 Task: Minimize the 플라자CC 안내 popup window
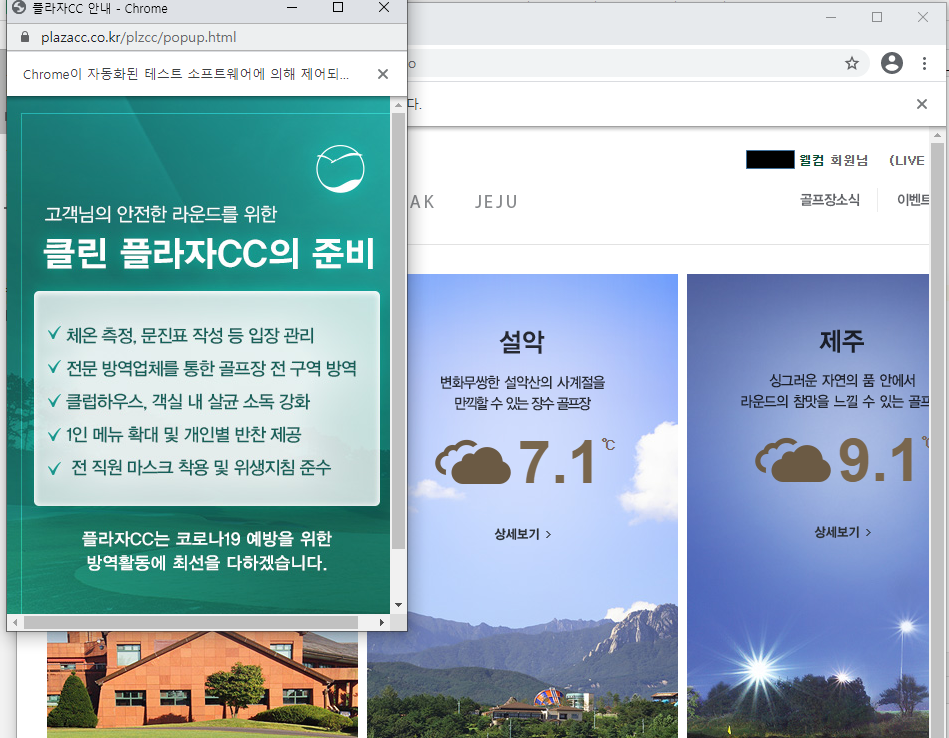click(292, 8)
